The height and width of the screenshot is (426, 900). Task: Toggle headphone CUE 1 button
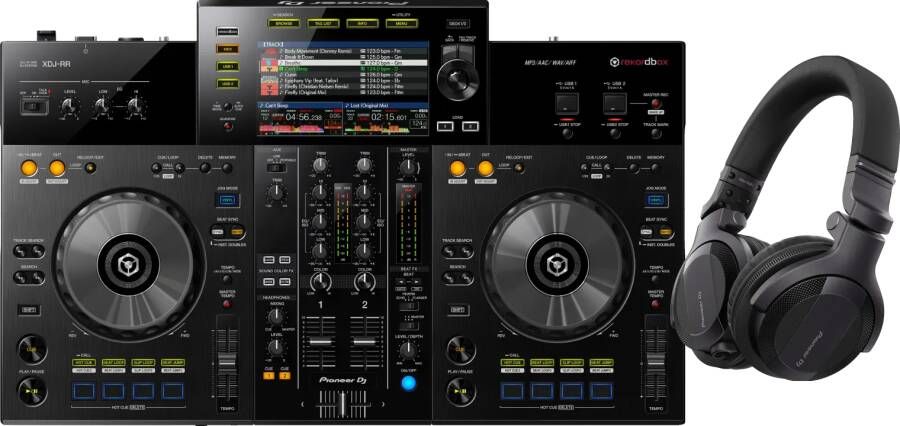pos(268,375)
